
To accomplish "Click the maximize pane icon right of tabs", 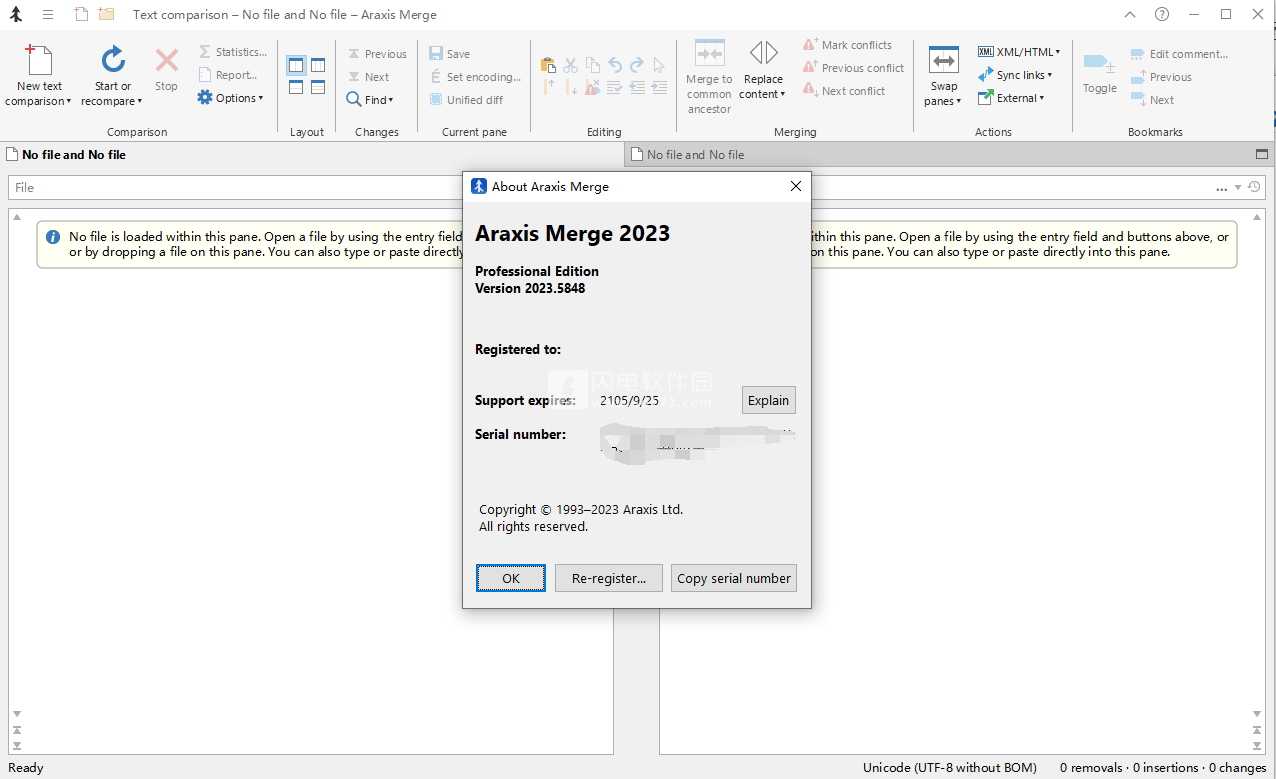I will coord(1261,155).
